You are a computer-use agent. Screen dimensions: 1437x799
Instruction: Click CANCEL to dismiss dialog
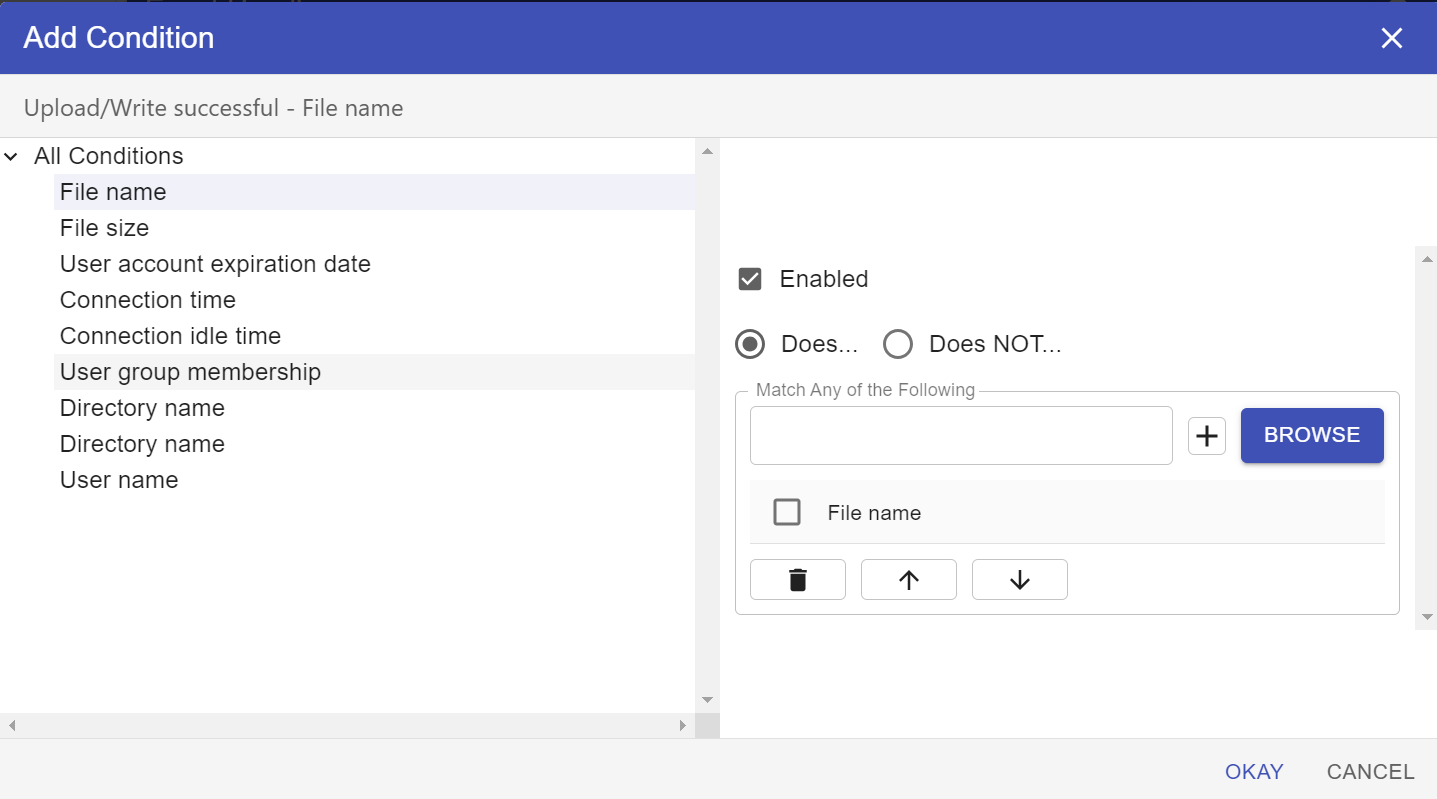[x=1370, y=772]
